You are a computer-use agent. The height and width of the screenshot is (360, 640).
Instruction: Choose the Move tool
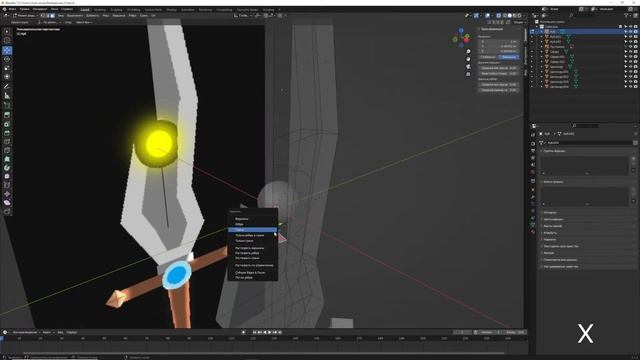pos(7,50)
